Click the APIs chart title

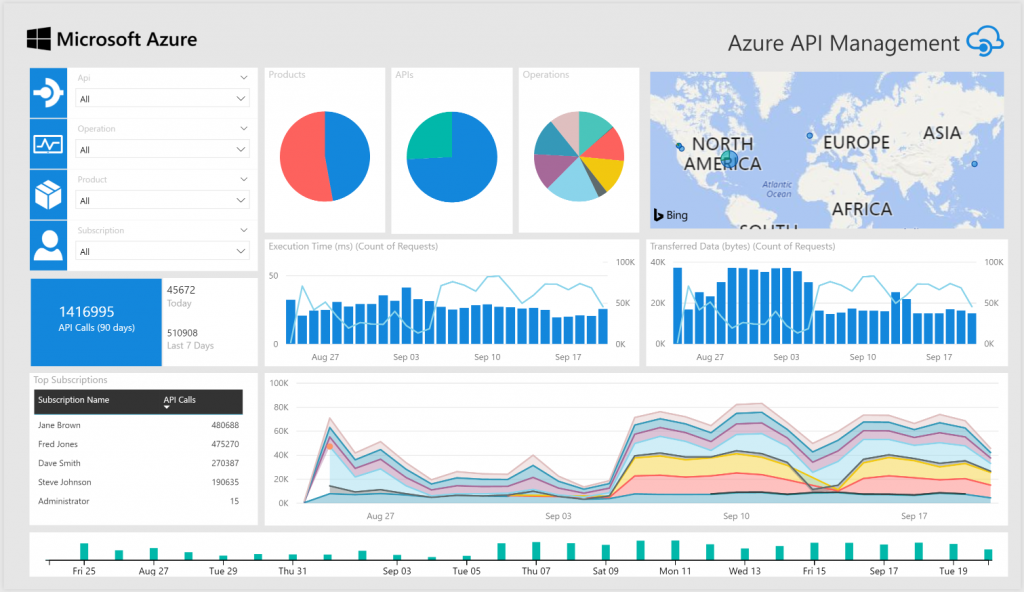click(404, 74)
